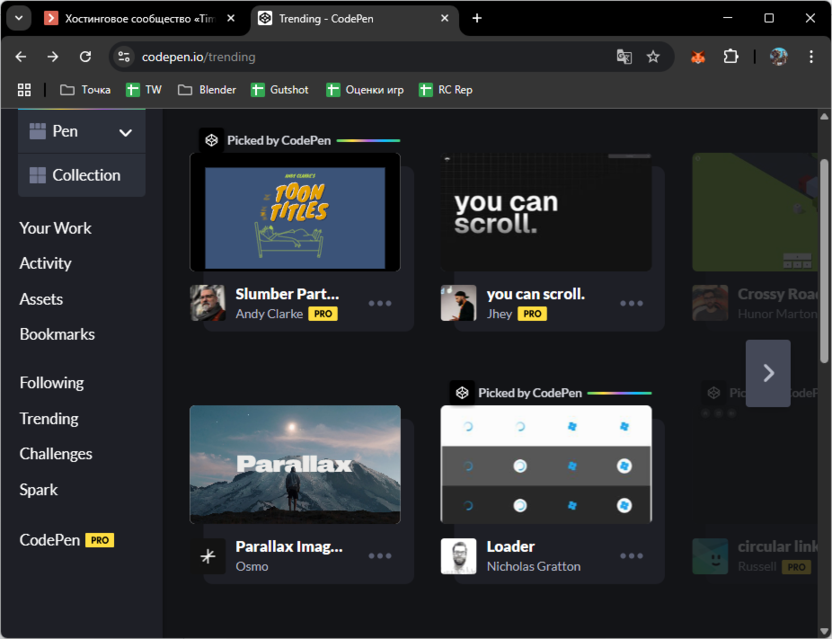The width and height of the screenshot is (832, 639).
Task: Open the Chrome tab search dropdown
Action: point(19,18)
